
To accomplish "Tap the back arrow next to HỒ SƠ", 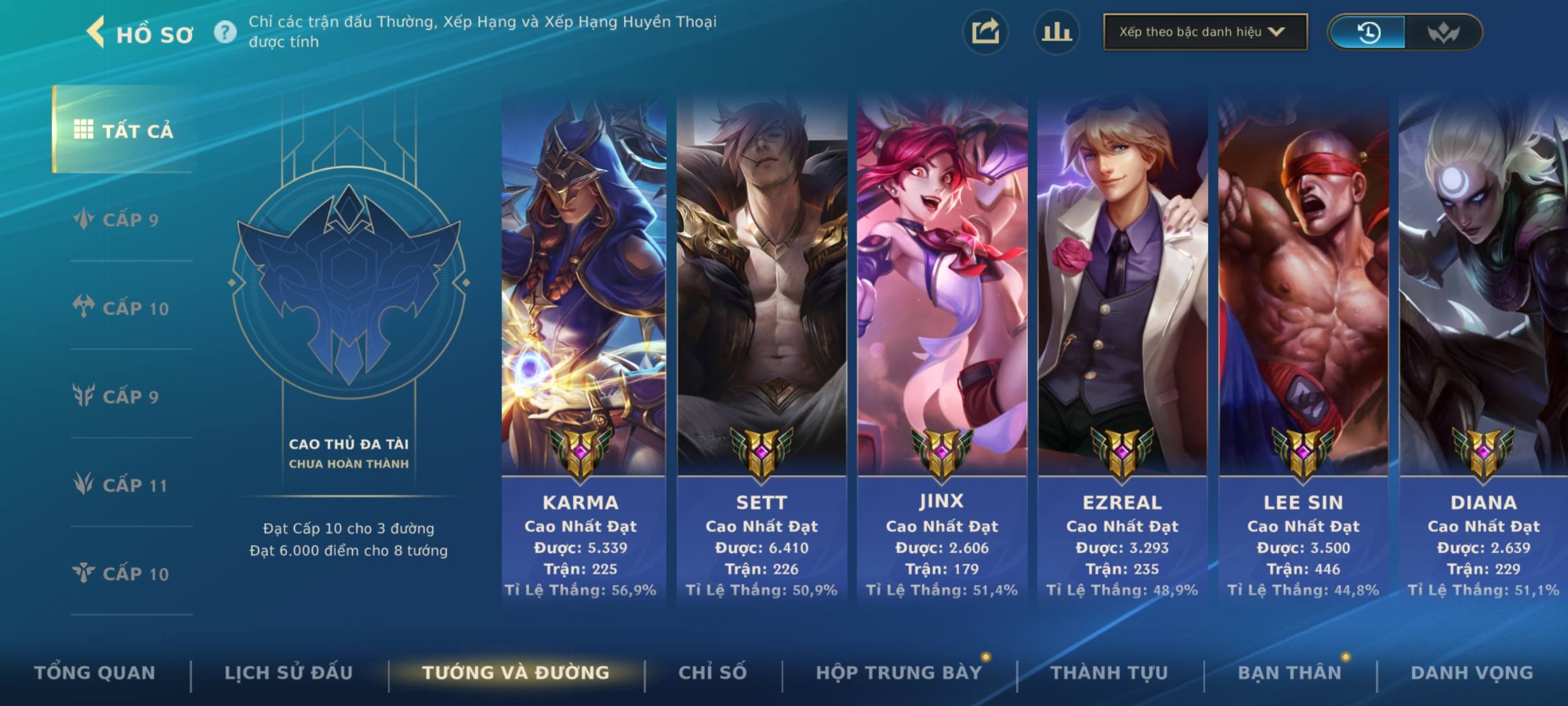I will click(x=96, y=32).
